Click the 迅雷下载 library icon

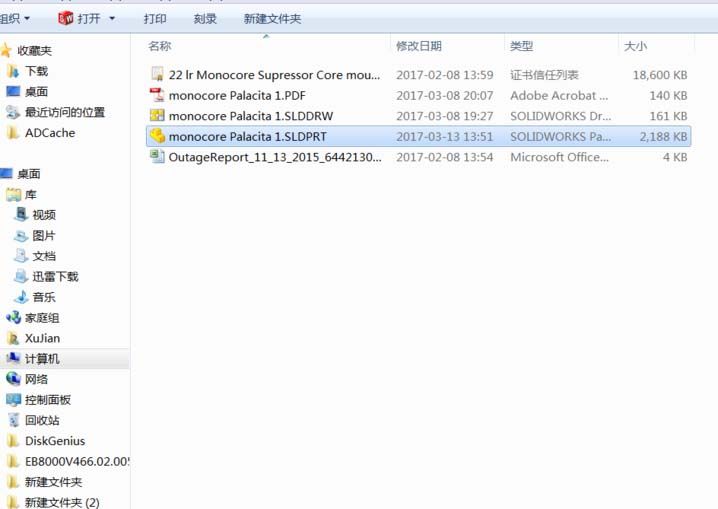click(x=21, y=276)
